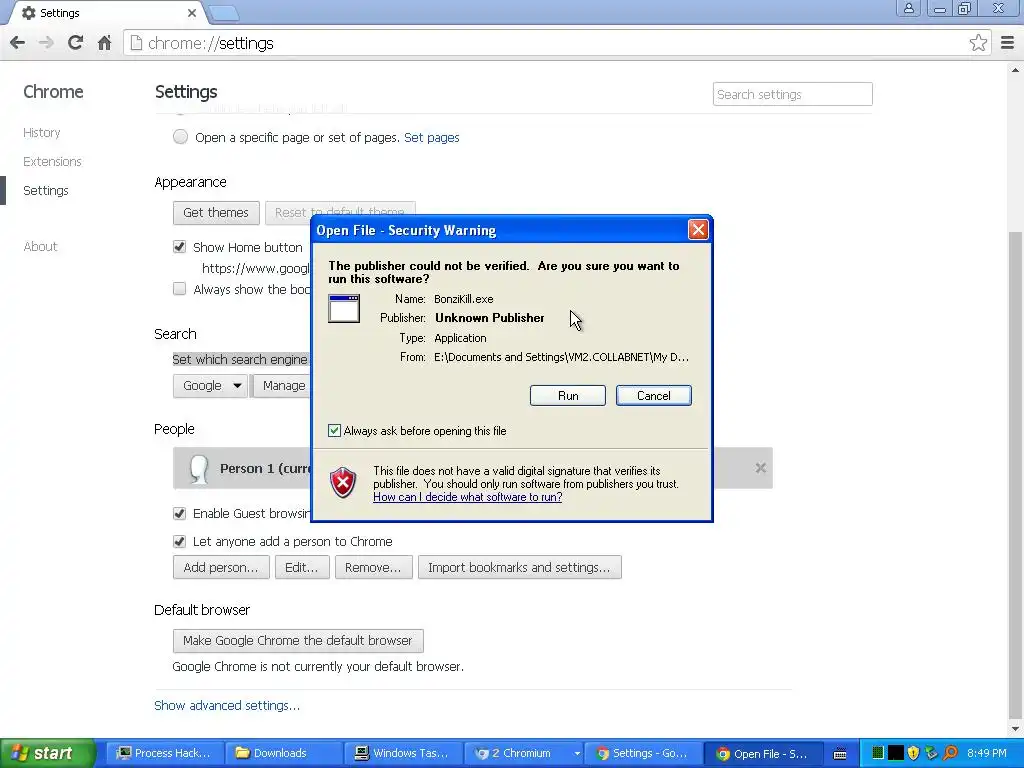
Task: Click the page icon in address bar
Action: 136,43
